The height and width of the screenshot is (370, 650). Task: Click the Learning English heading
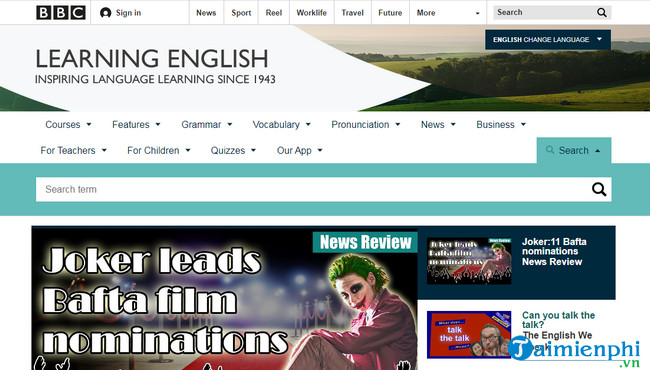[x=152, y=58]
